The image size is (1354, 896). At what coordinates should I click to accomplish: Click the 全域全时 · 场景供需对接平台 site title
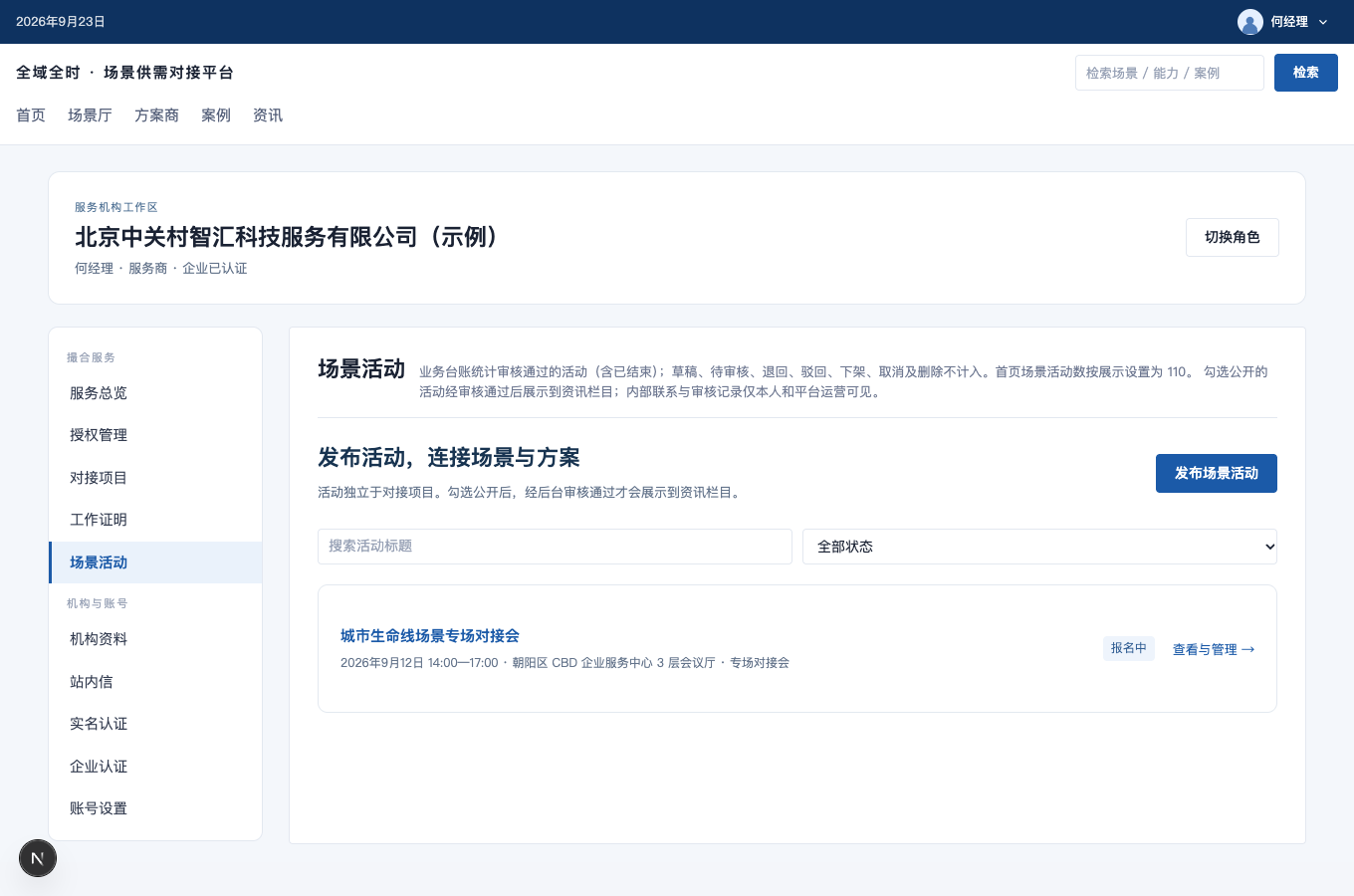[124, 73]
